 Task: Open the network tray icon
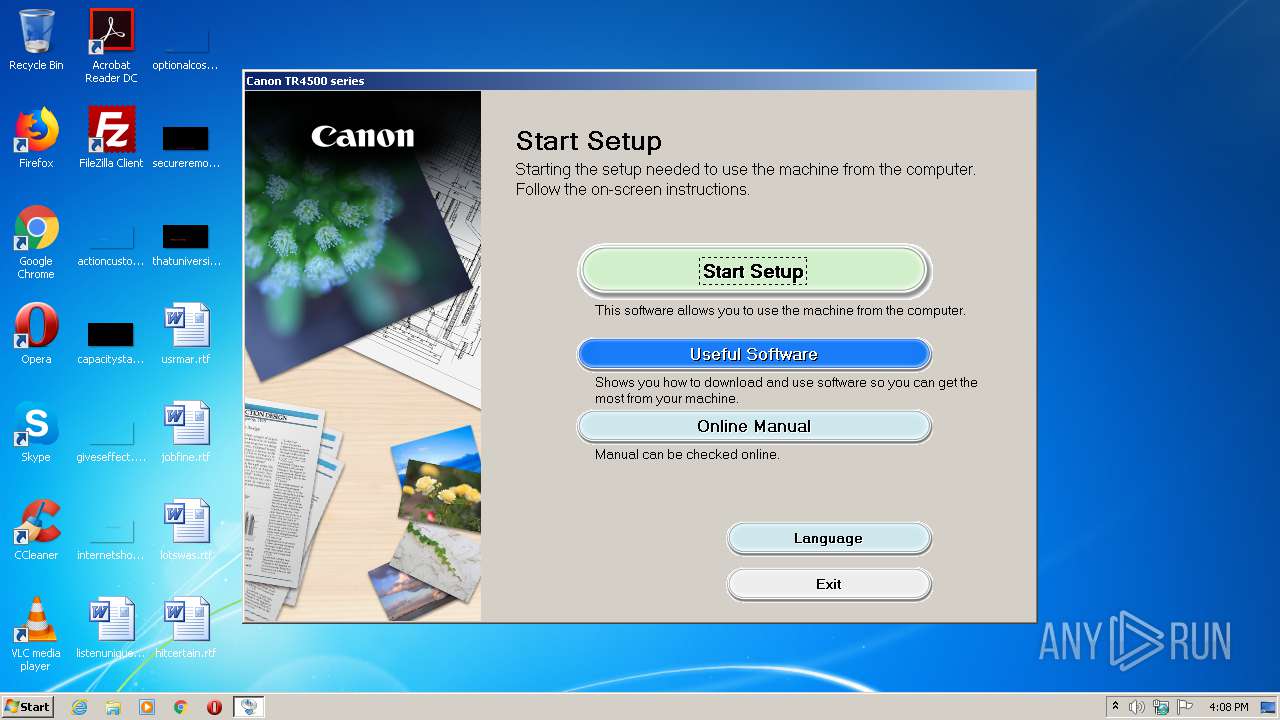pos(1161,707)
